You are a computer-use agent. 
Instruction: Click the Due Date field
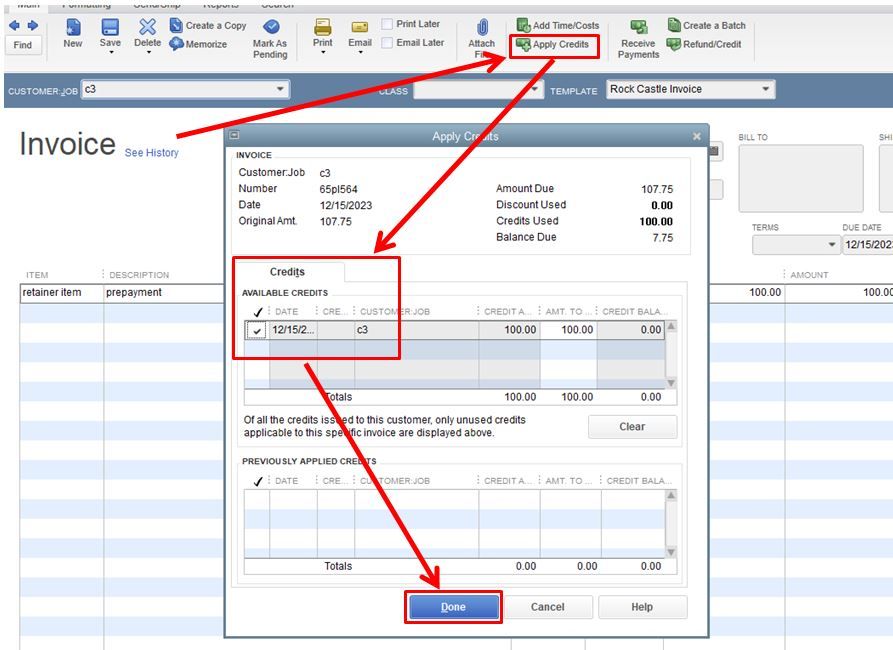[867, 245]
